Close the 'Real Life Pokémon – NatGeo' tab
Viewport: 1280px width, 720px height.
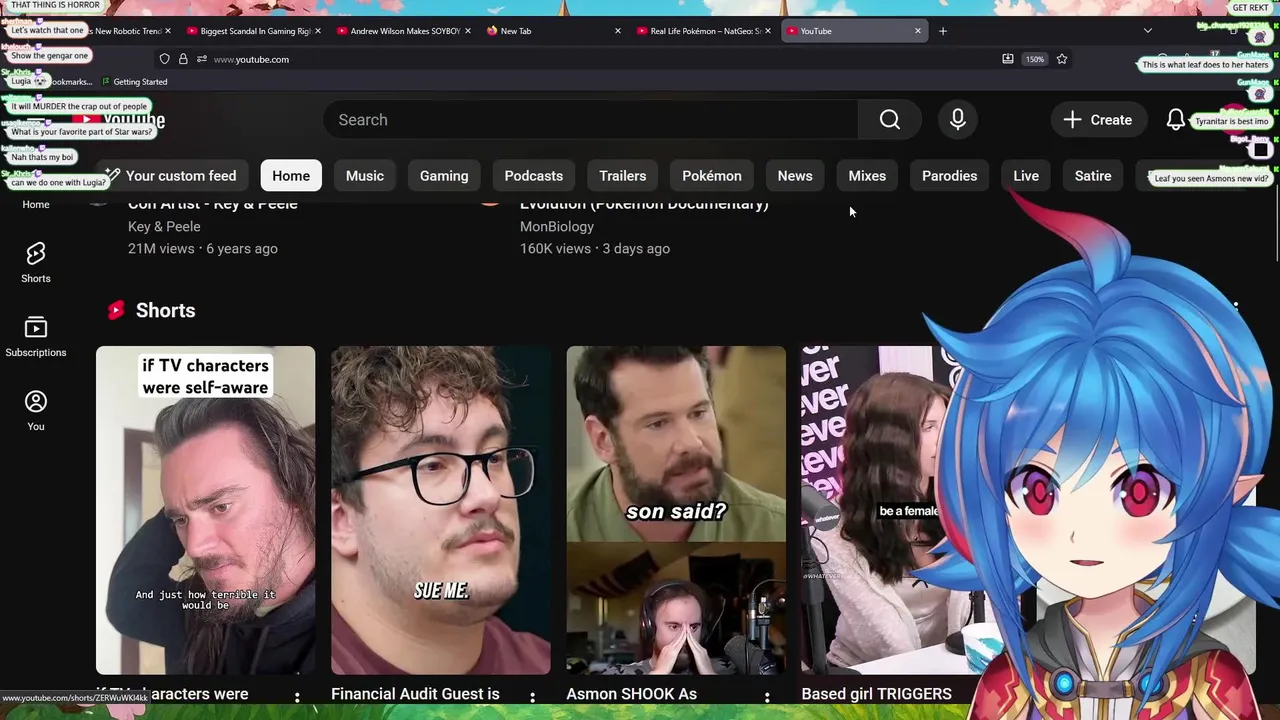coord(768,31)
